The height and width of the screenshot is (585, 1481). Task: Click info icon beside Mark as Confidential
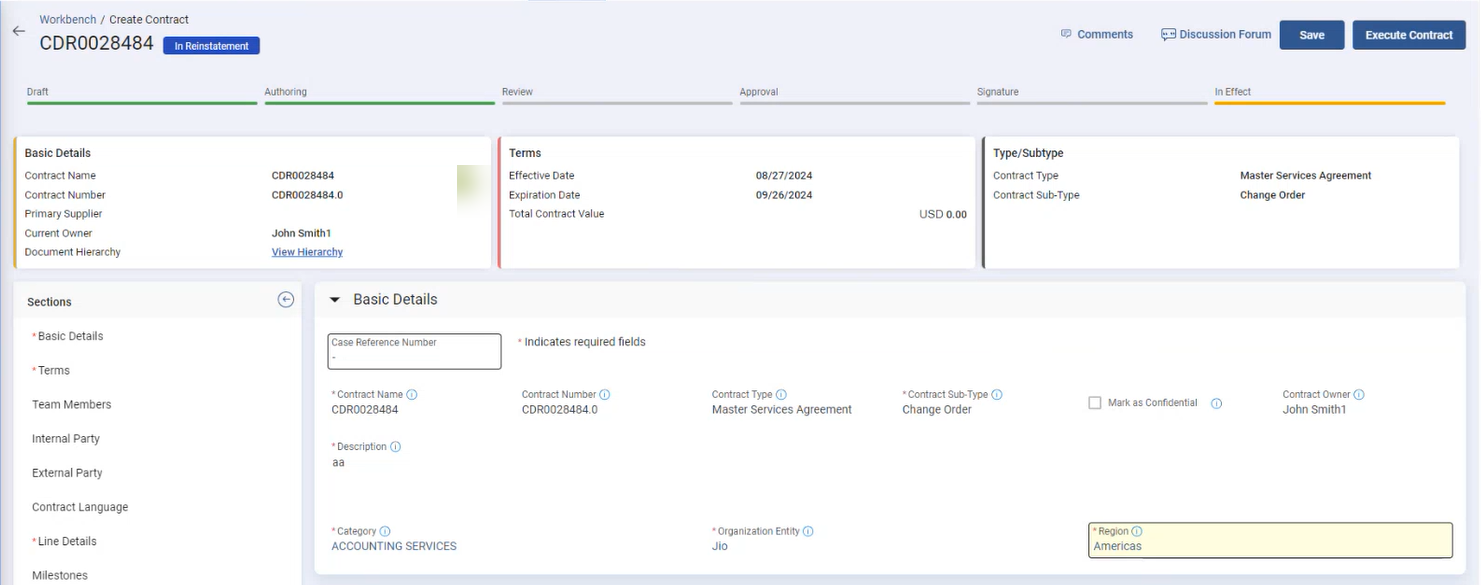click(x=1216, y=404)
